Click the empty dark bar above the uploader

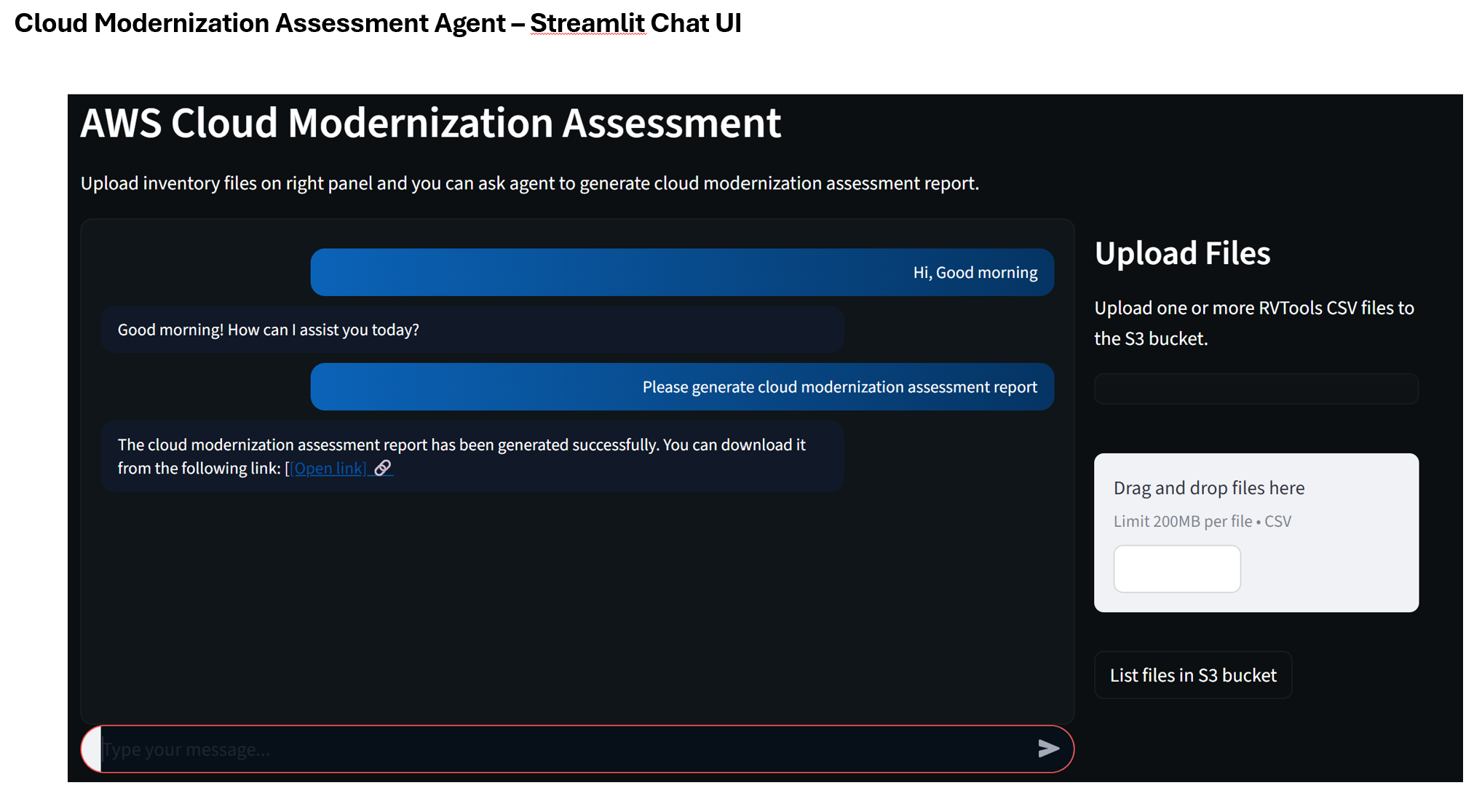pos(1256,389)
